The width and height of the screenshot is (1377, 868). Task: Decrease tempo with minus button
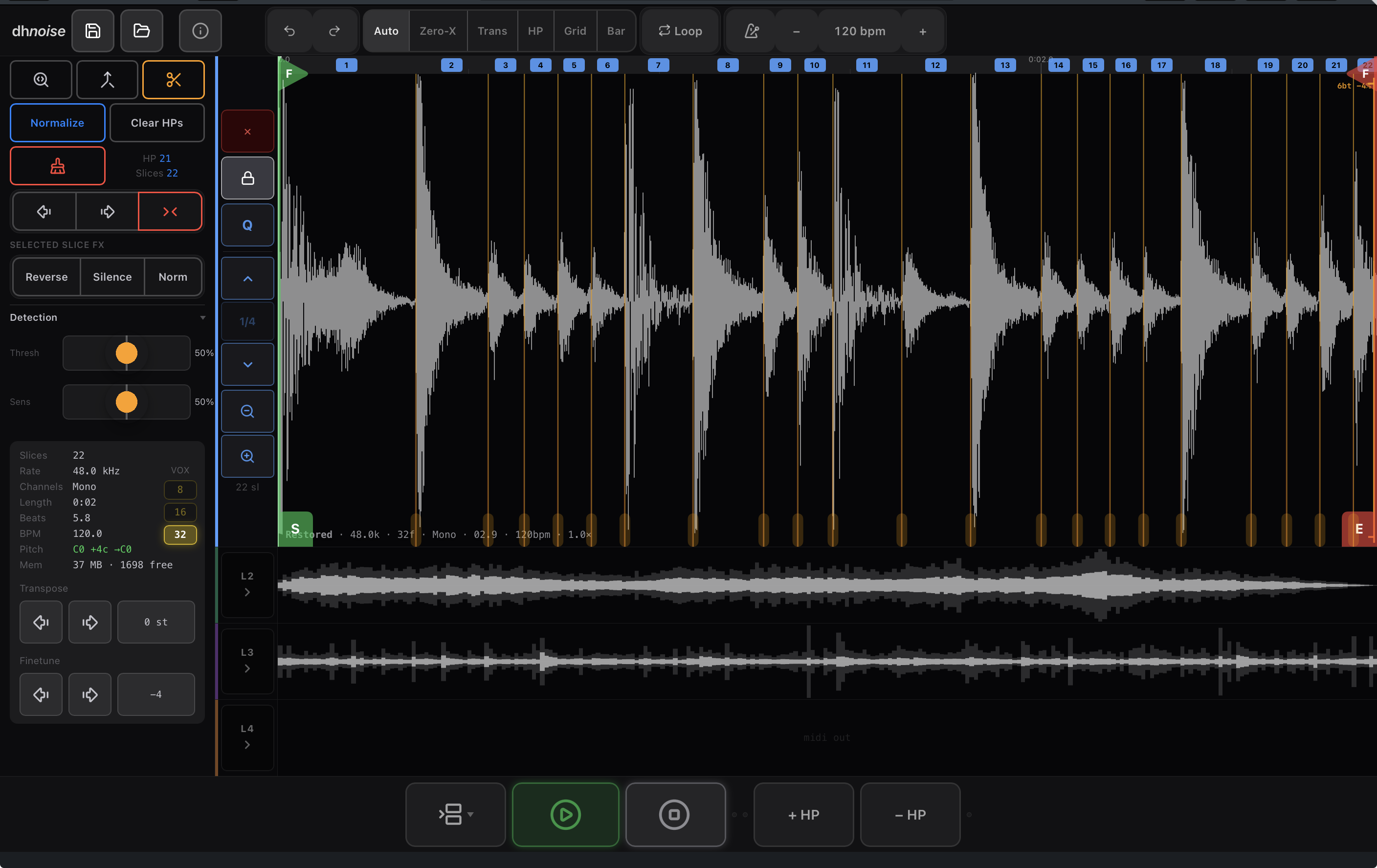click(x=796, y=31)
